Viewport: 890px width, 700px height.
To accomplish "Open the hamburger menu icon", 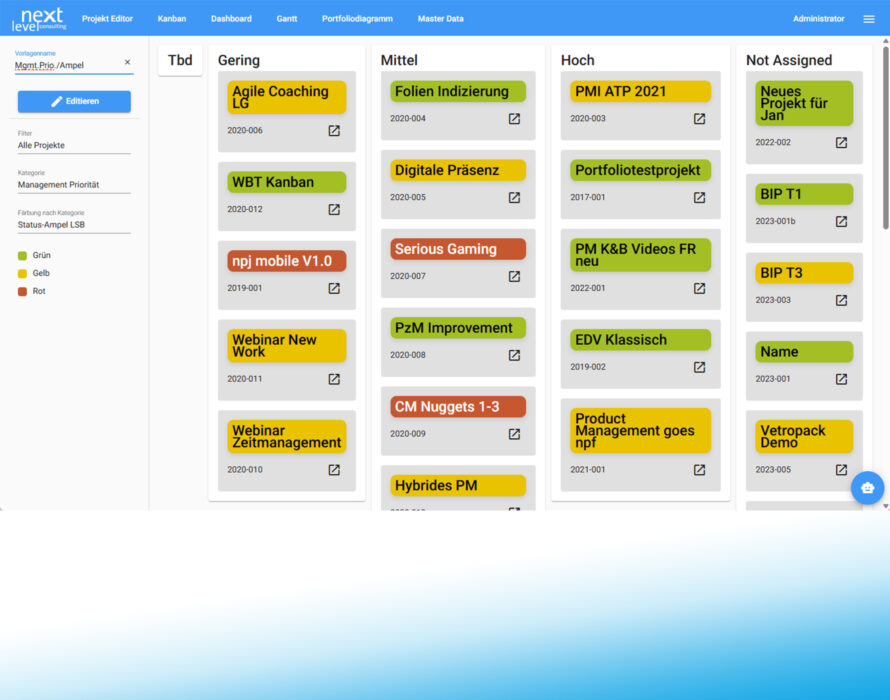I will [x=868, y=19].
